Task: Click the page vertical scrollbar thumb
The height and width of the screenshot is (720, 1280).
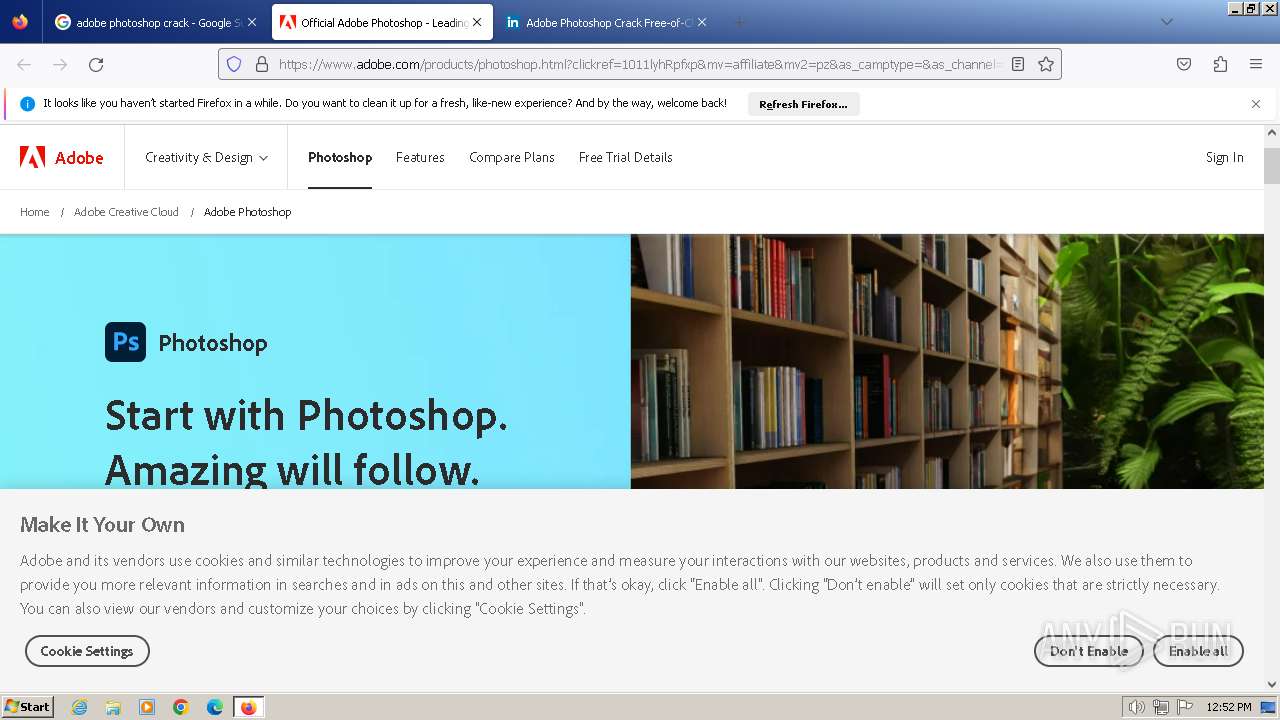Action: pos(1272,166)
